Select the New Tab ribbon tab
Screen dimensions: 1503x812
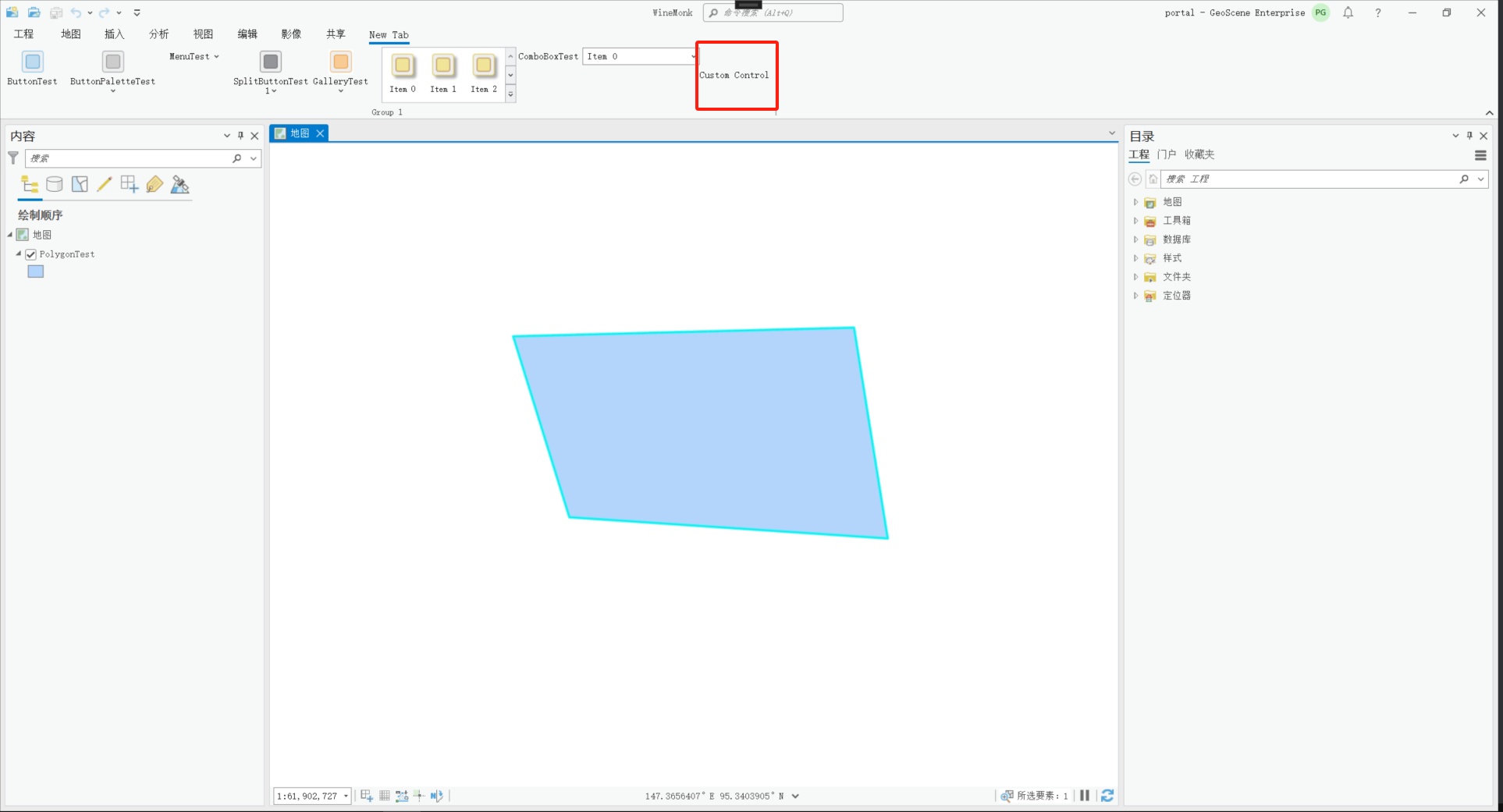coord(389,35)
